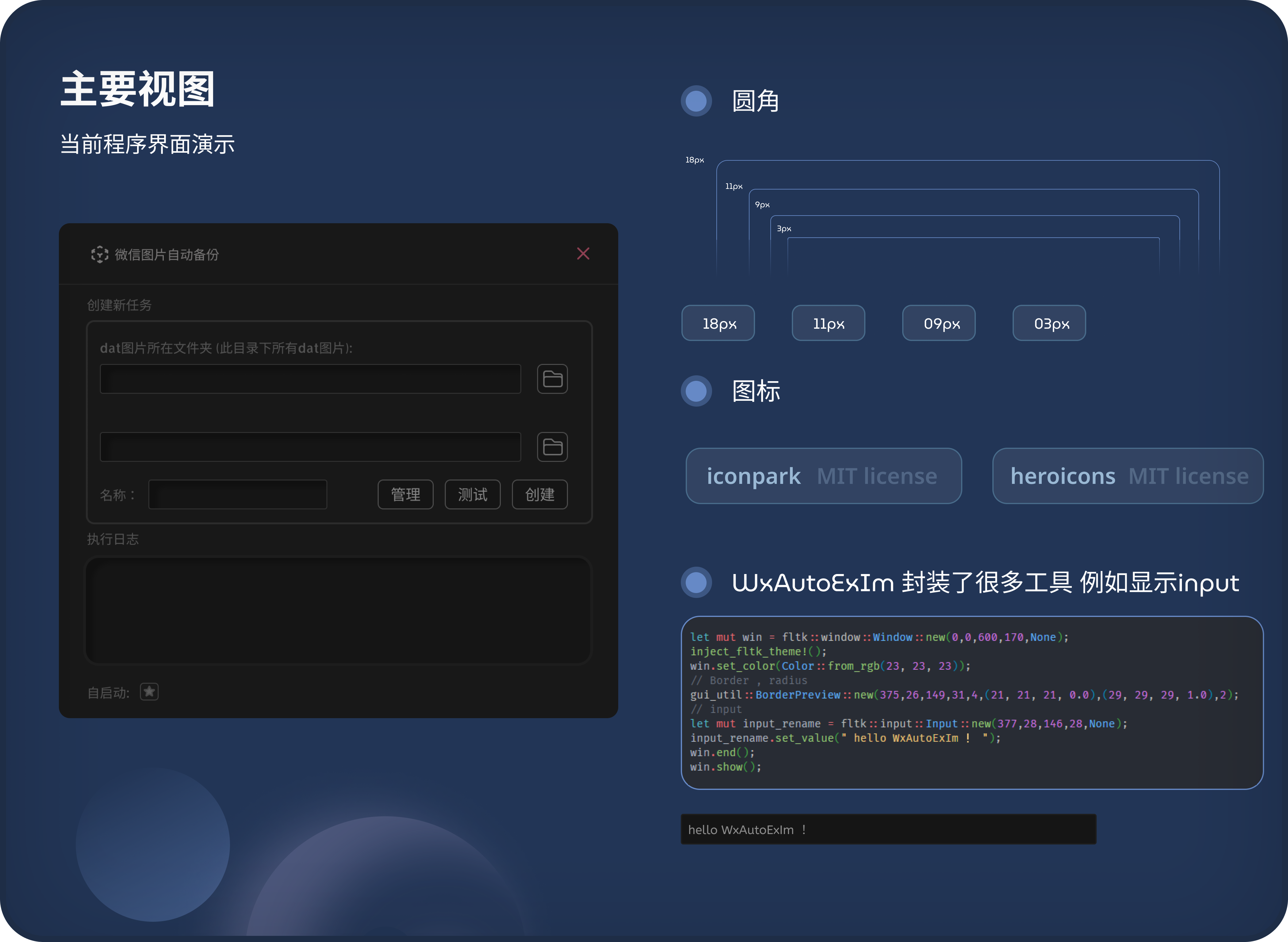Screen dimensions: 1288x942
Task: Click the dat folder path input field
Action: [x=310, y=379]
